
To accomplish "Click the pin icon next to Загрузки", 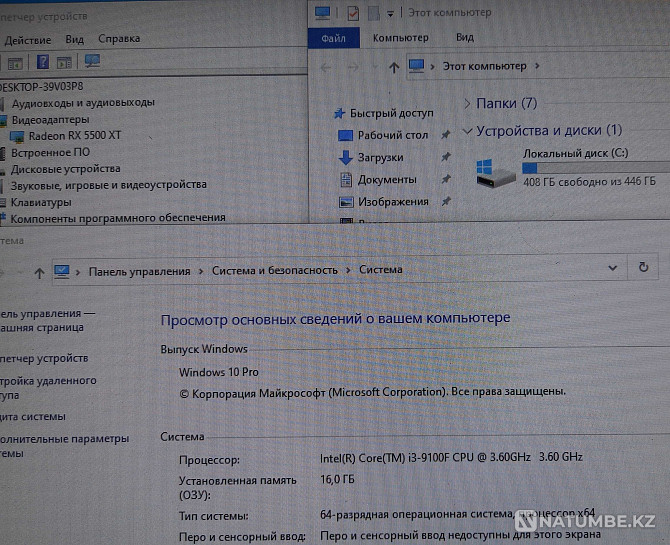I will [x=446, y=156].
